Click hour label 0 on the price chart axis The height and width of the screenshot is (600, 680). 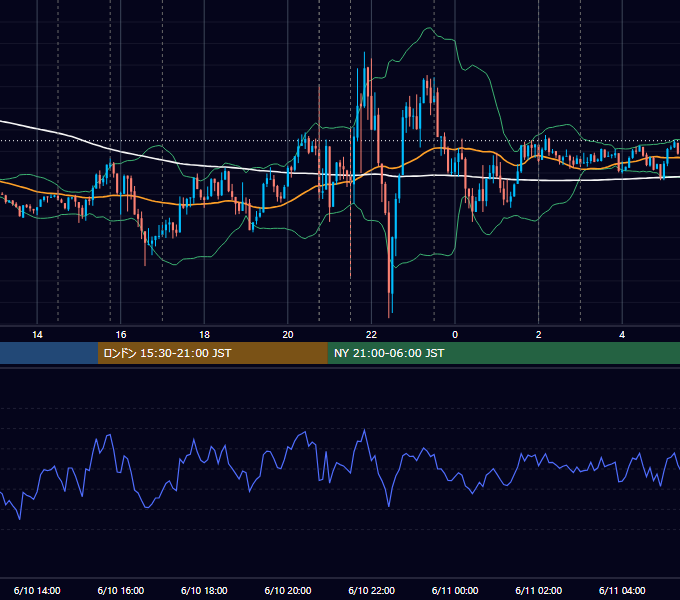click(455, 335)
